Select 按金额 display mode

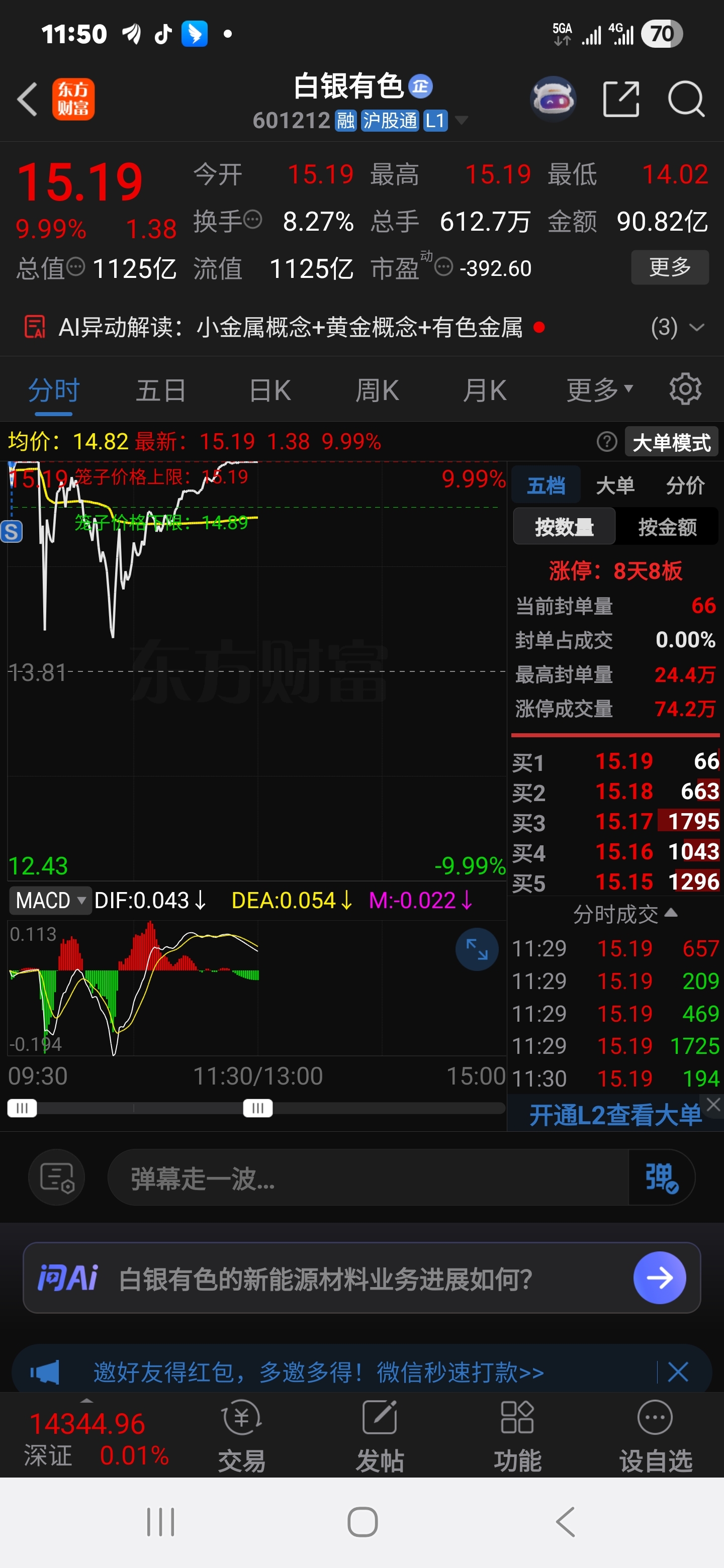tap(667, 527)
